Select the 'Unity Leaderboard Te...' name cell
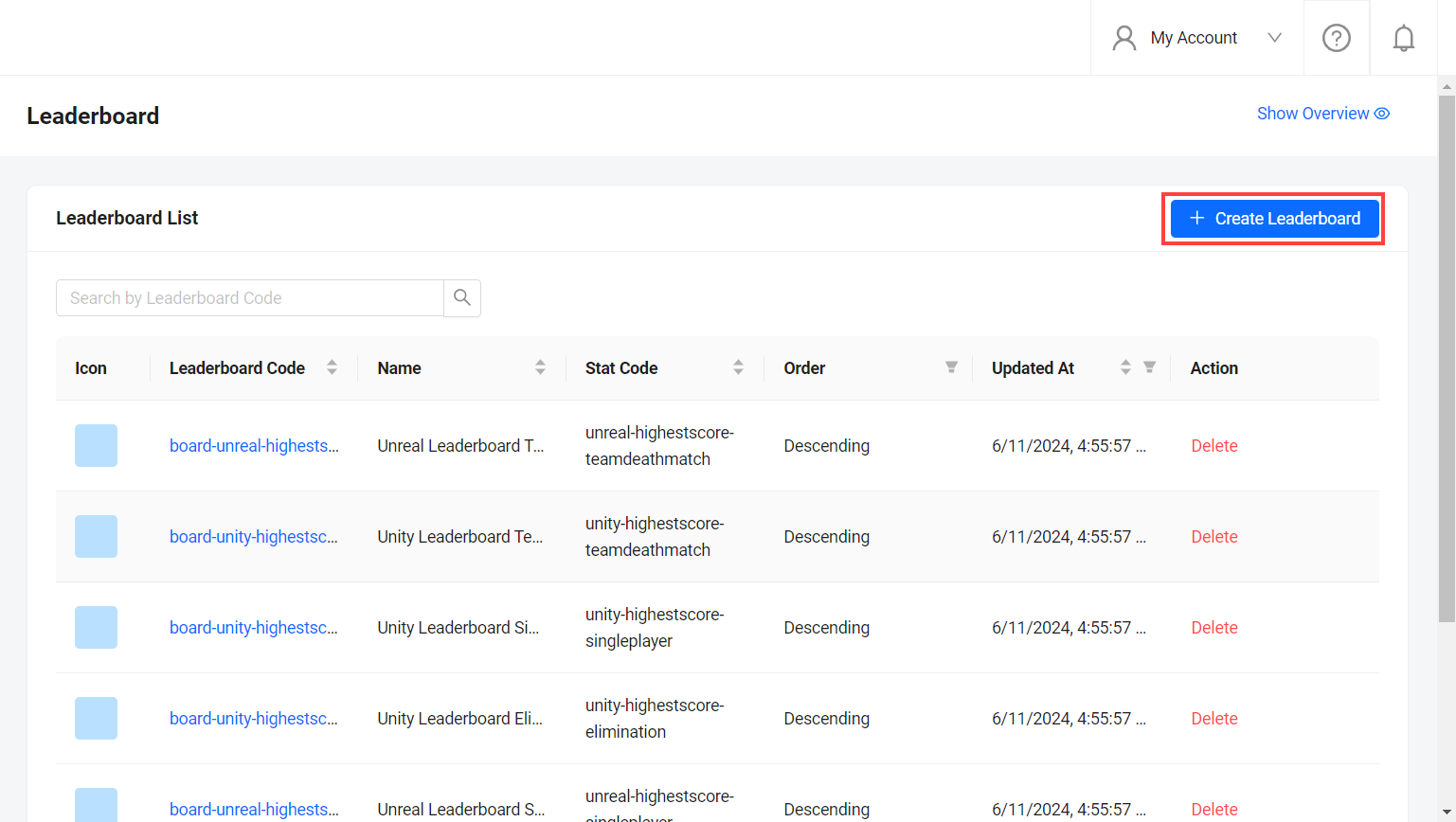This screenshot has width=1456, height=822. 460,537
